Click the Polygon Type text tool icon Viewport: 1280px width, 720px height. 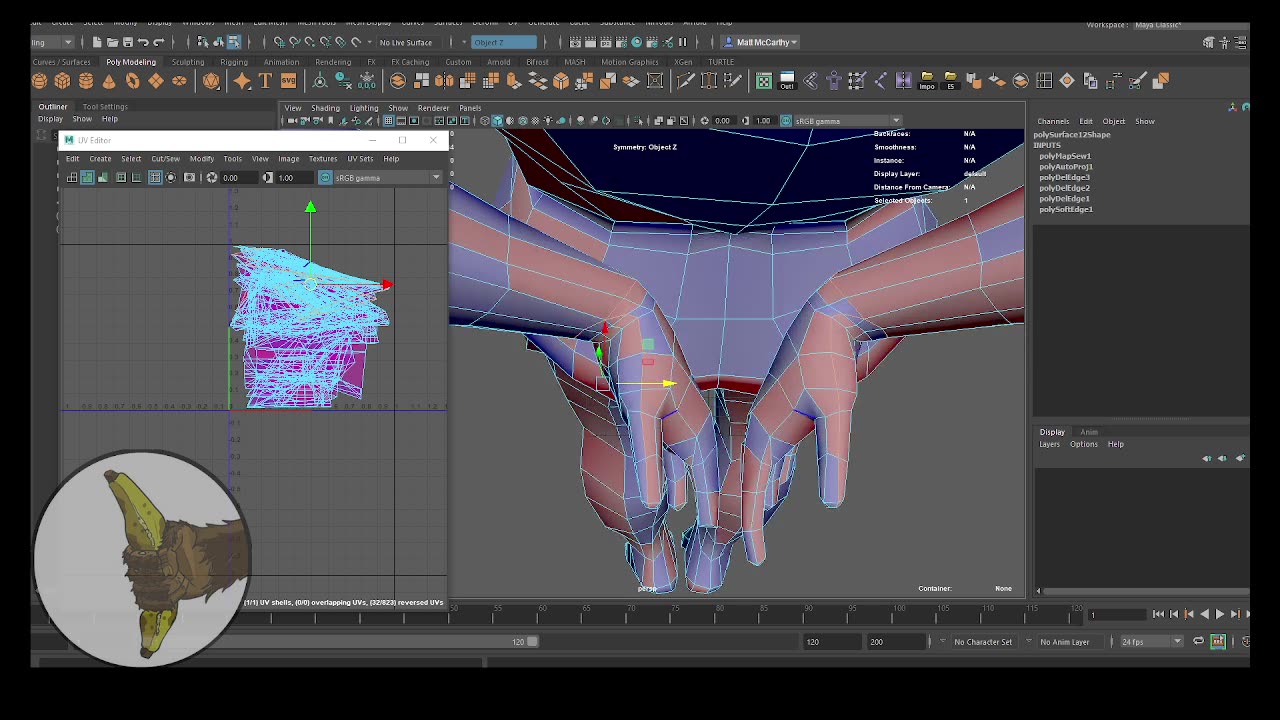point(265,81)
